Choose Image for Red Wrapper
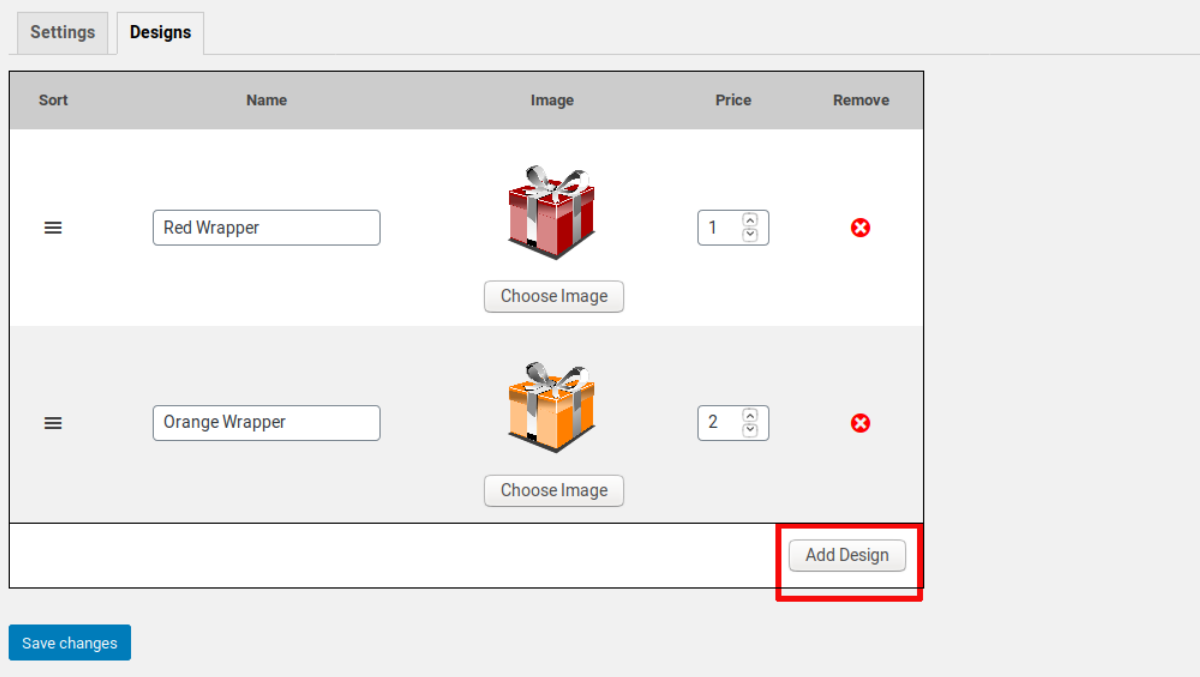This screenshot has width=1200, height=677. 554,296
